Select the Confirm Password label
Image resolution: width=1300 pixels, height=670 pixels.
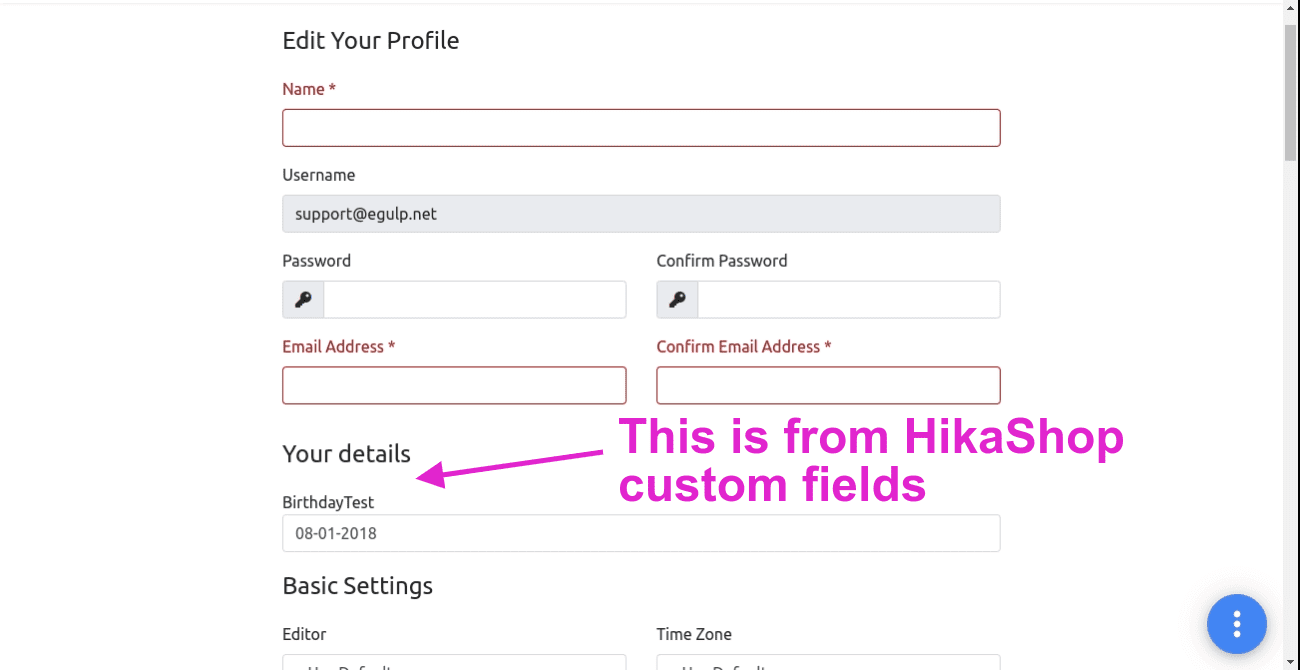[721, 261]
